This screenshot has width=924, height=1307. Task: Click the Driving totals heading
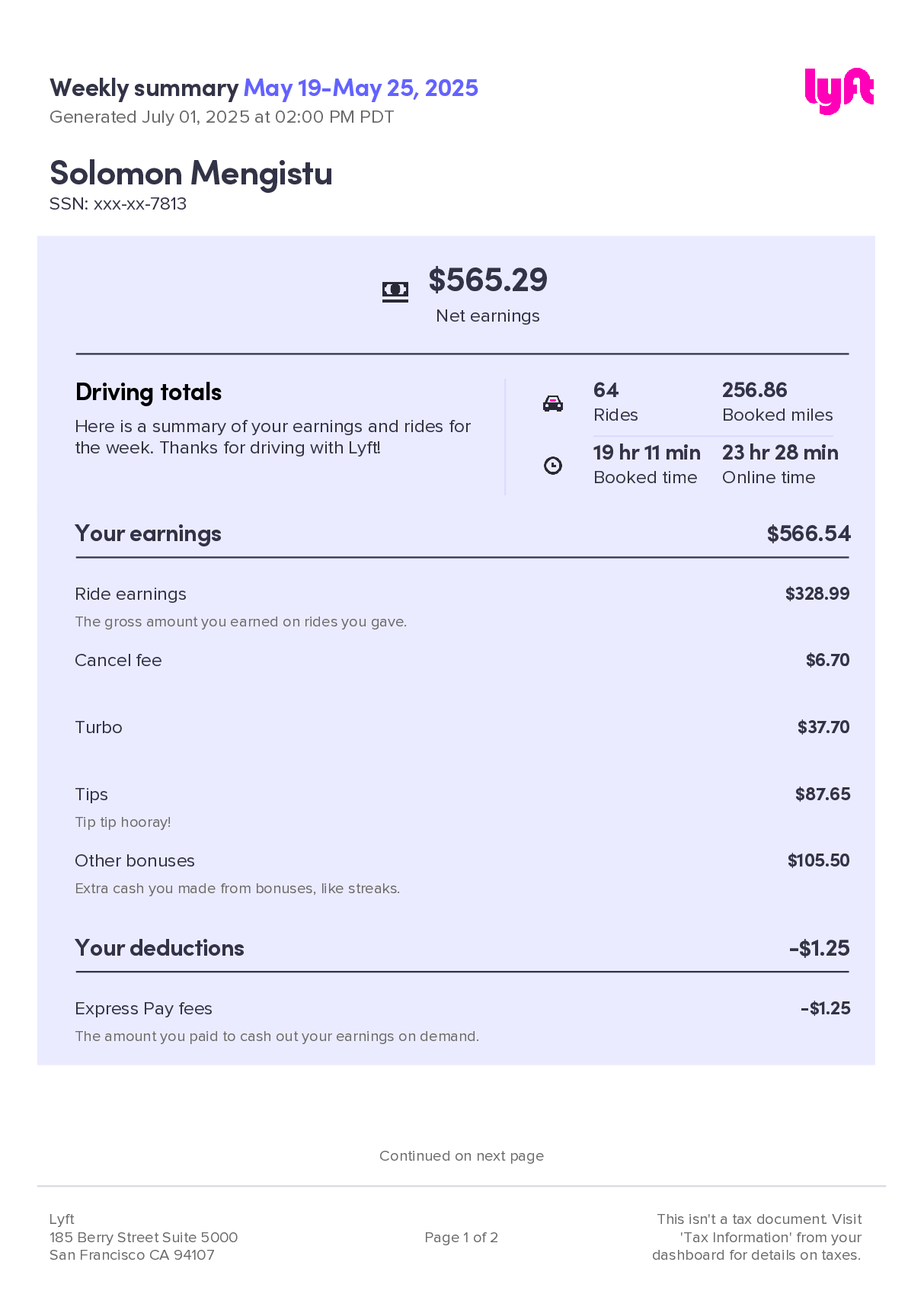pos(149,392)
